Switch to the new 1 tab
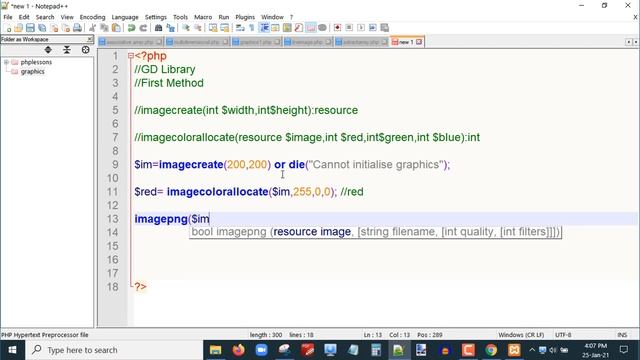 [406, 42]
